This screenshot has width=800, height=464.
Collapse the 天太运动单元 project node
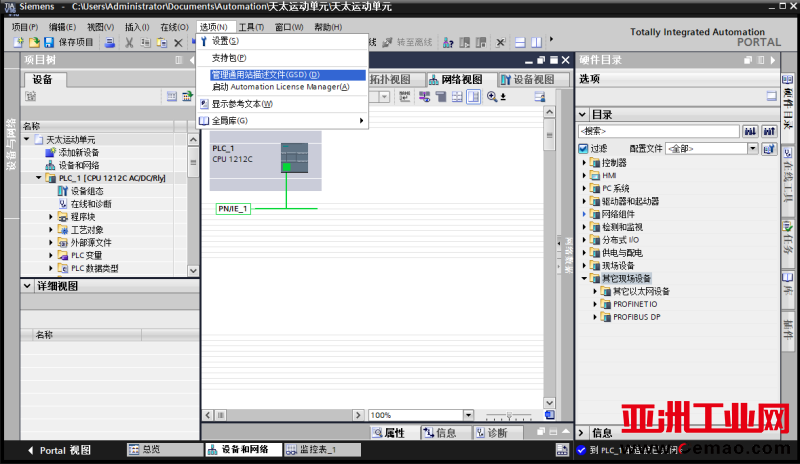pos(27,139)
